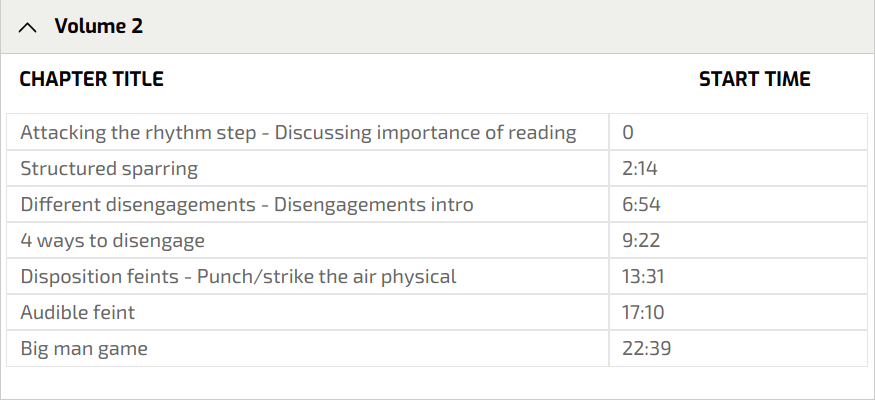Click blank right side of Volume 2 bar

[600, 27]
